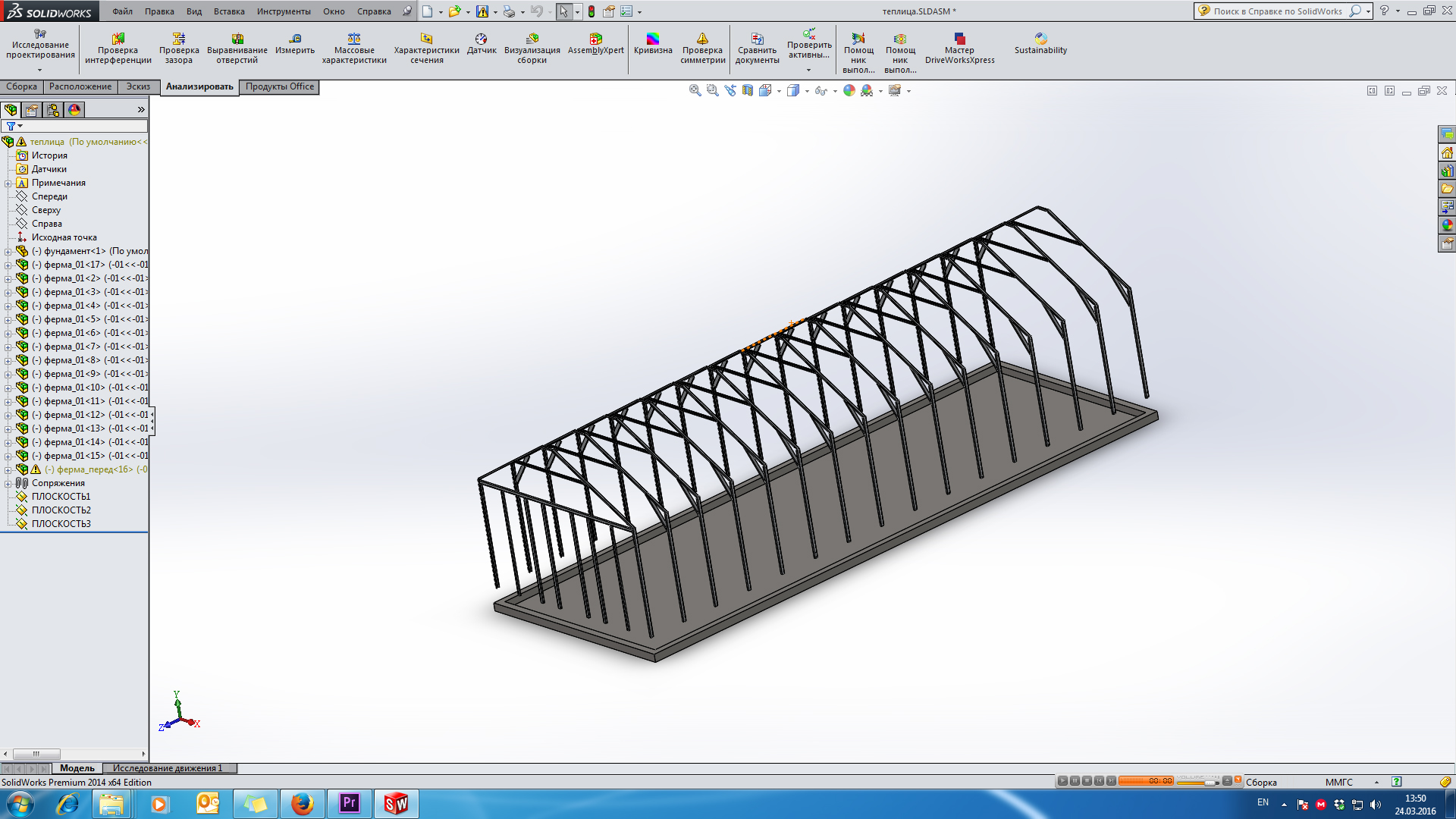Image resolution: width=1456 pixels, height=819 pixels.
Task: Click Zoom to Fit icon in view toolbar
Action: click(695, 90)
